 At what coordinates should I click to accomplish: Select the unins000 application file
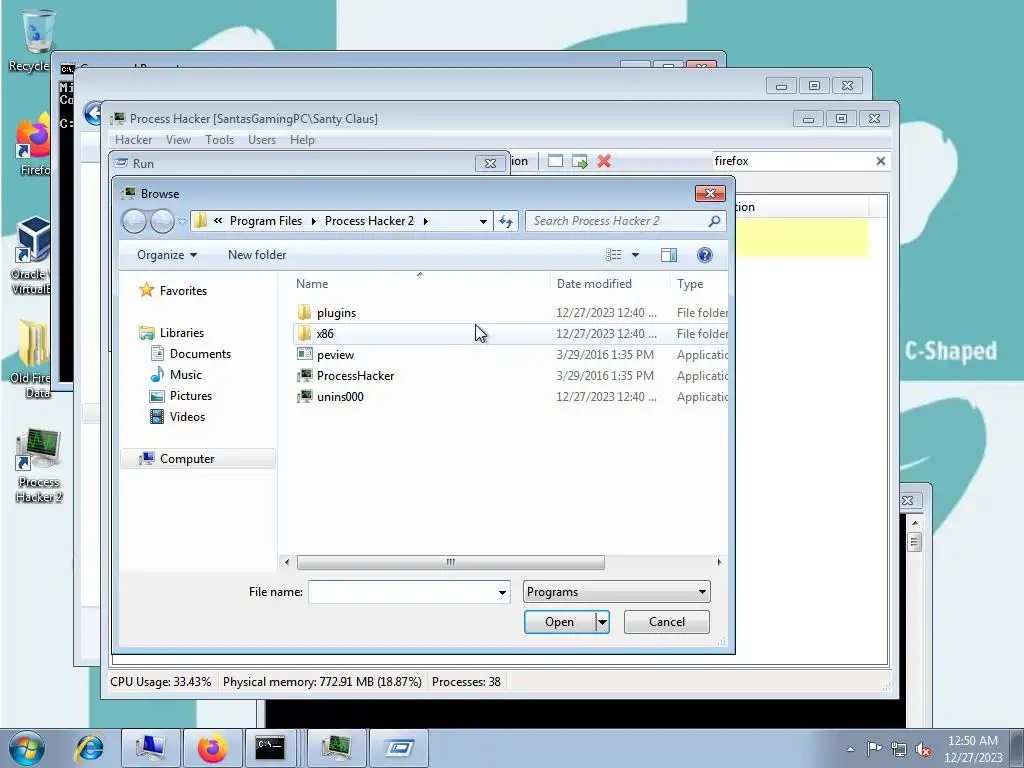[340, 396]
